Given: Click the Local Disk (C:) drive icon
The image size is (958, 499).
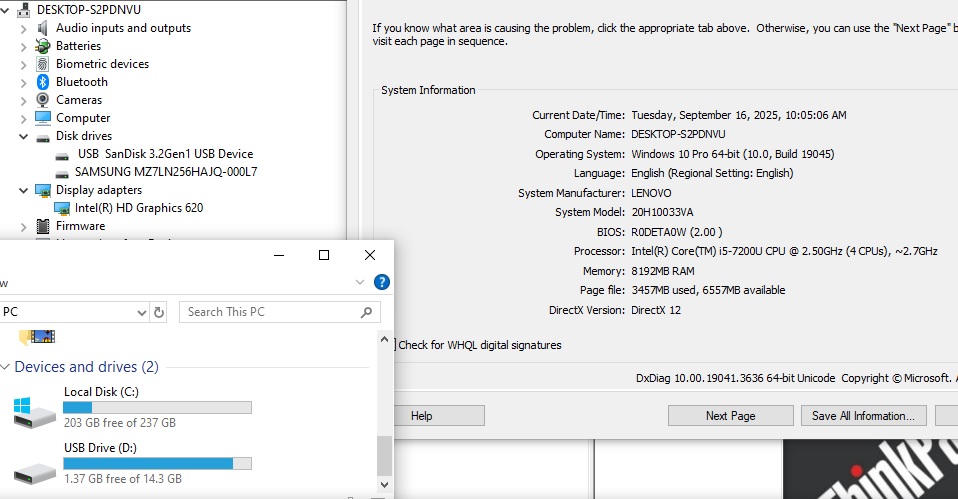Looking at the screenshot, I should pos(35,410).
